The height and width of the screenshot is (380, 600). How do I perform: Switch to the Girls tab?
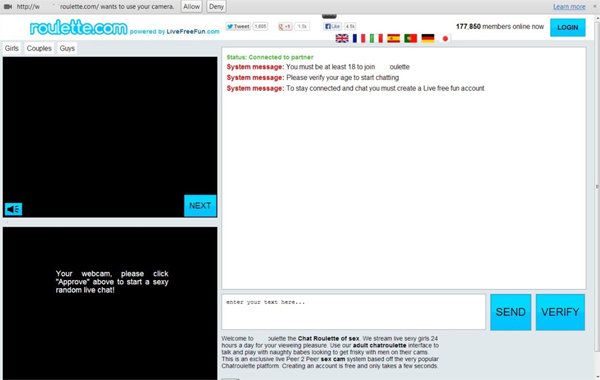point(12,48)
